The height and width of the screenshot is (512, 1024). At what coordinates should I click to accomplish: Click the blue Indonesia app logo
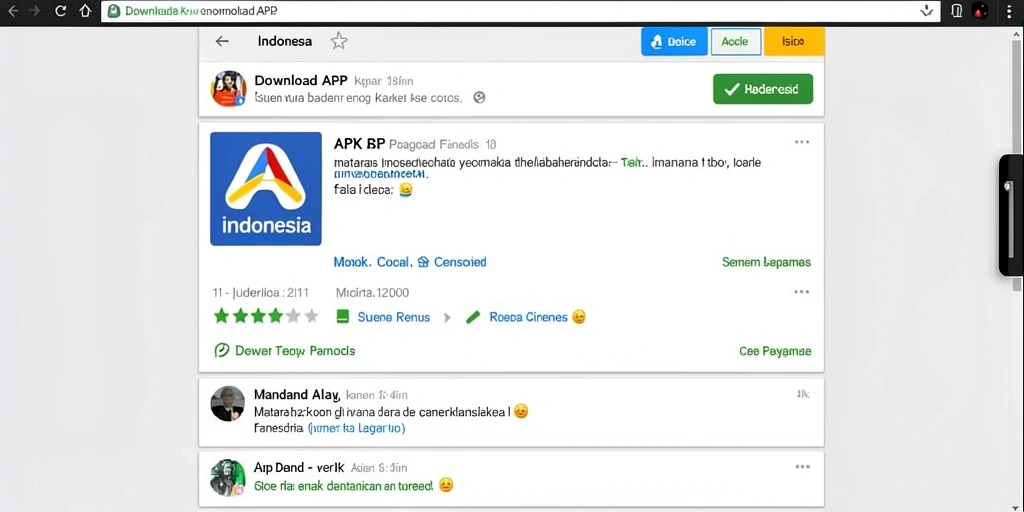point(266,189)
